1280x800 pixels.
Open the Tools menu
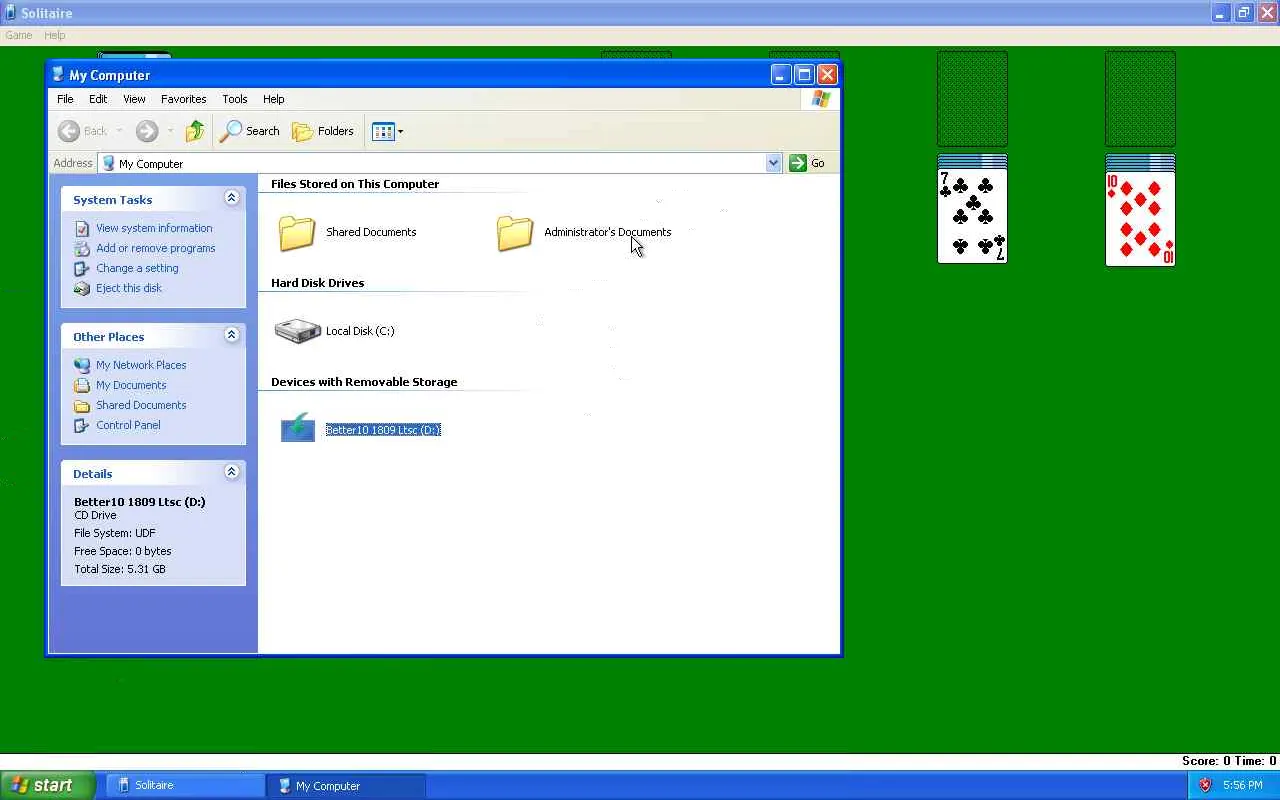[x=235, y=99]
